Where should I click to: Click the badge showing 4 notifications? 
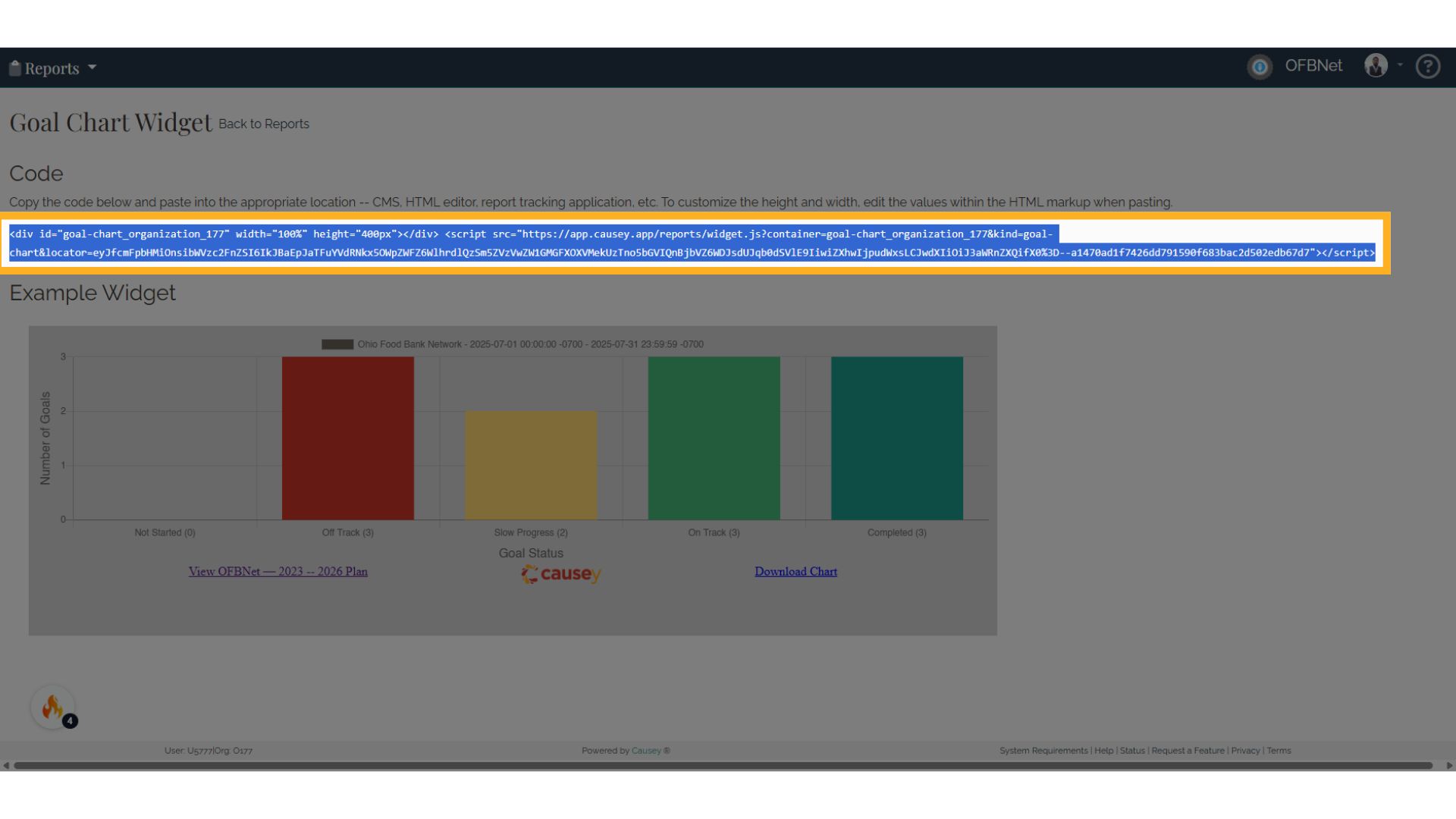pyautogui.click(x=70, y=721)
